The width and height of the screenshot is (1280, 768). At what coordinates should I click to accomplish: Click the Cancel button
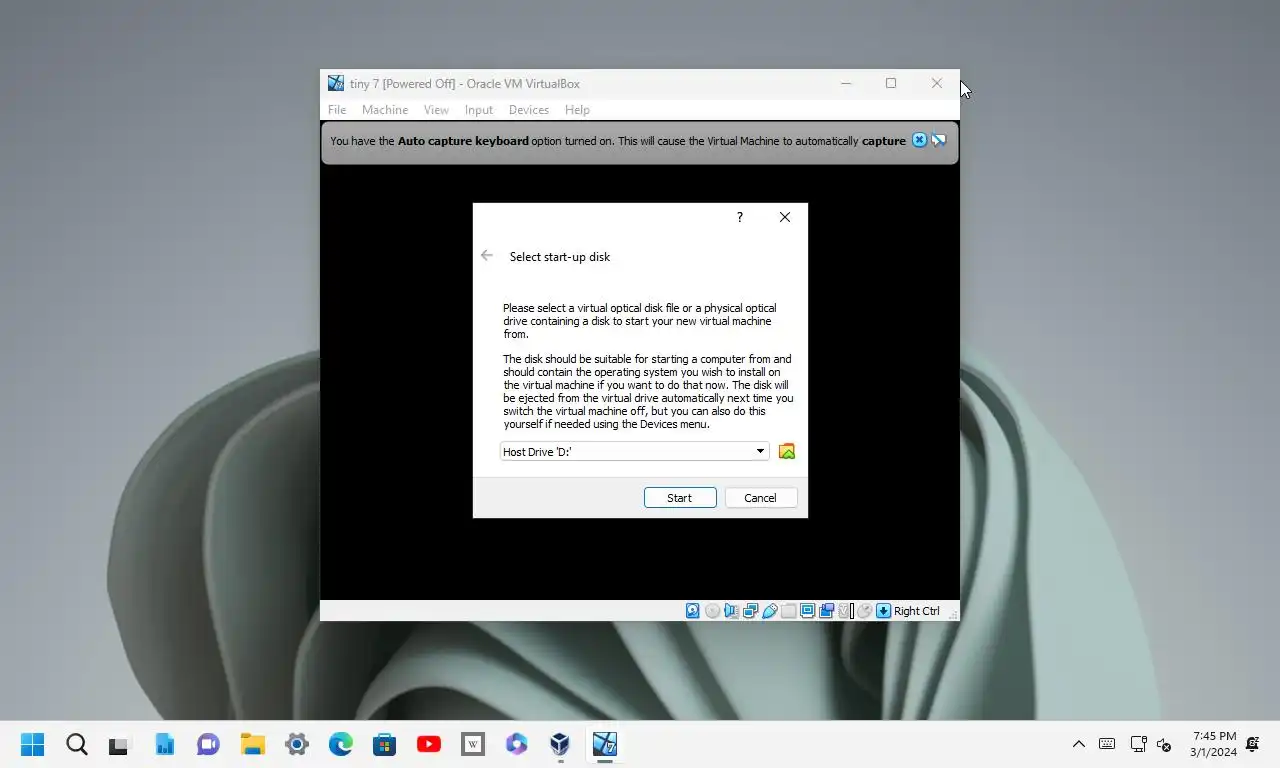(x=760, y=498)
